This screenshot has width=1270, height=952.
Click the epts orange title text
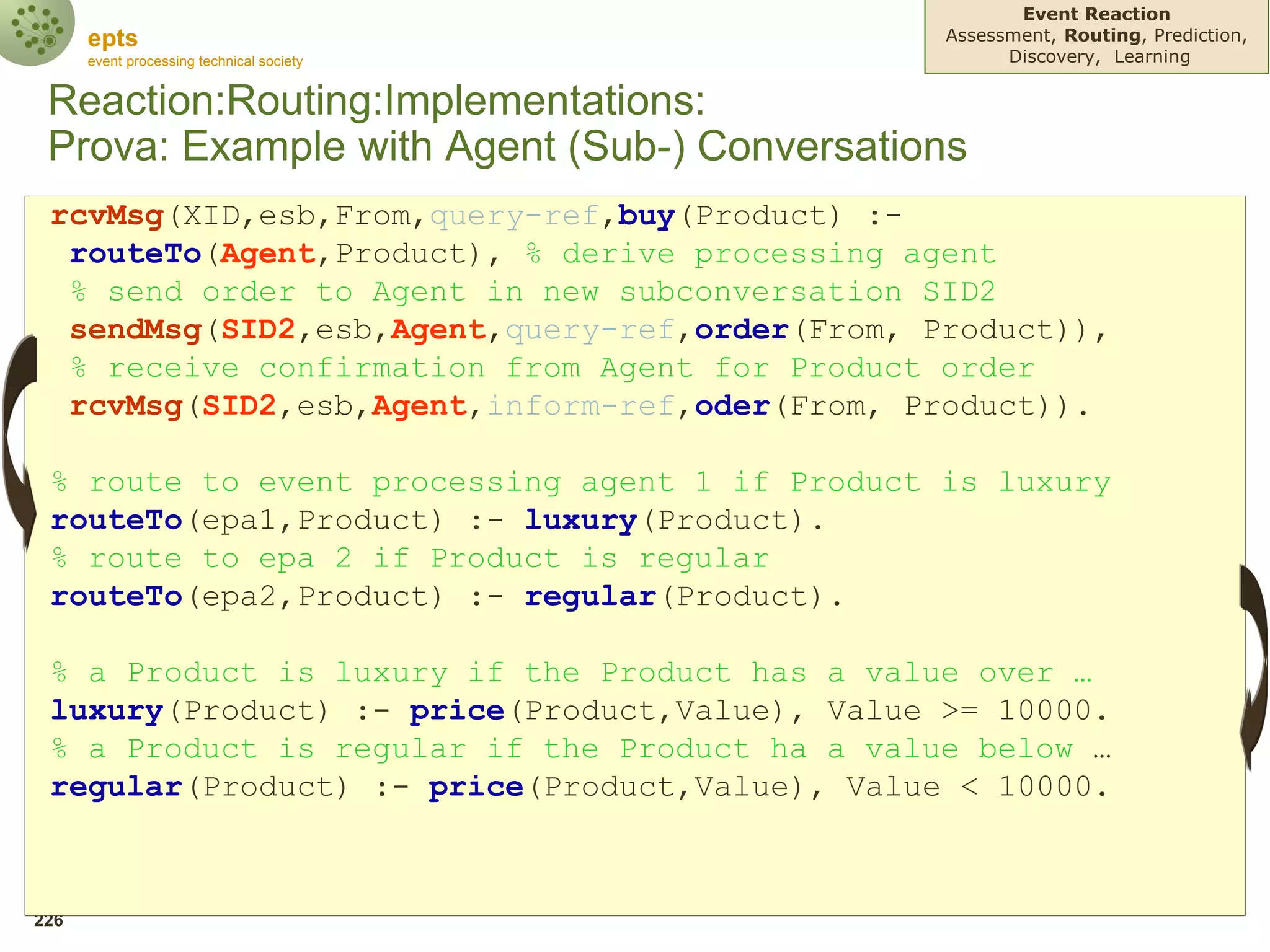pos(112,38)
